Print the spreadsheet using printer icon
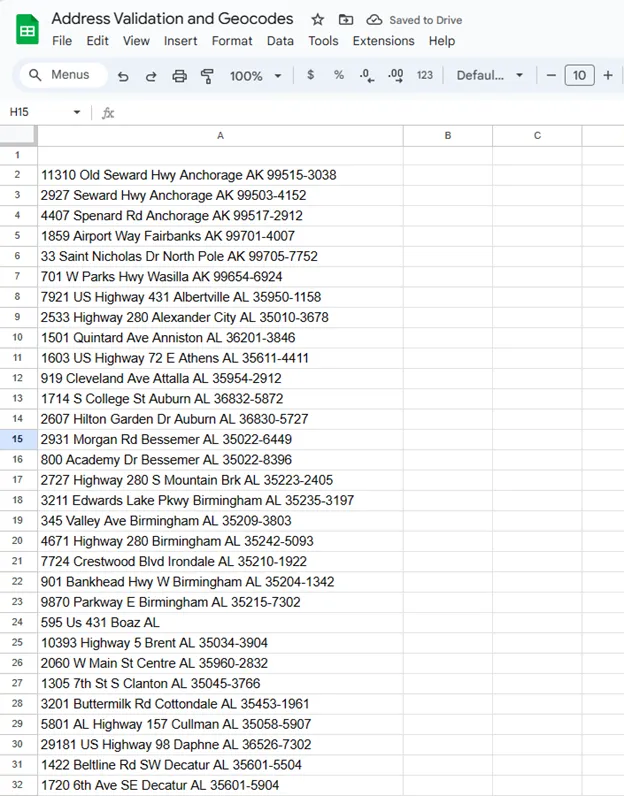The width and height of the screenshot is (624, 796). (x=180, y=76)
